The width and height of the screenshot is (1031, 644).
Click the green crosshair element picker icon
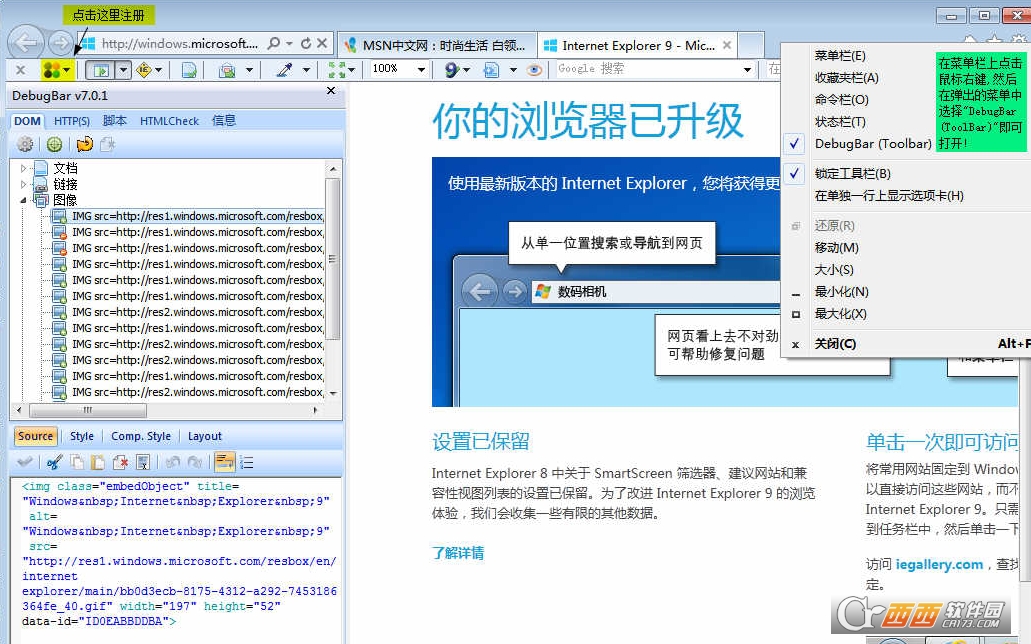(x=54, y=145)
